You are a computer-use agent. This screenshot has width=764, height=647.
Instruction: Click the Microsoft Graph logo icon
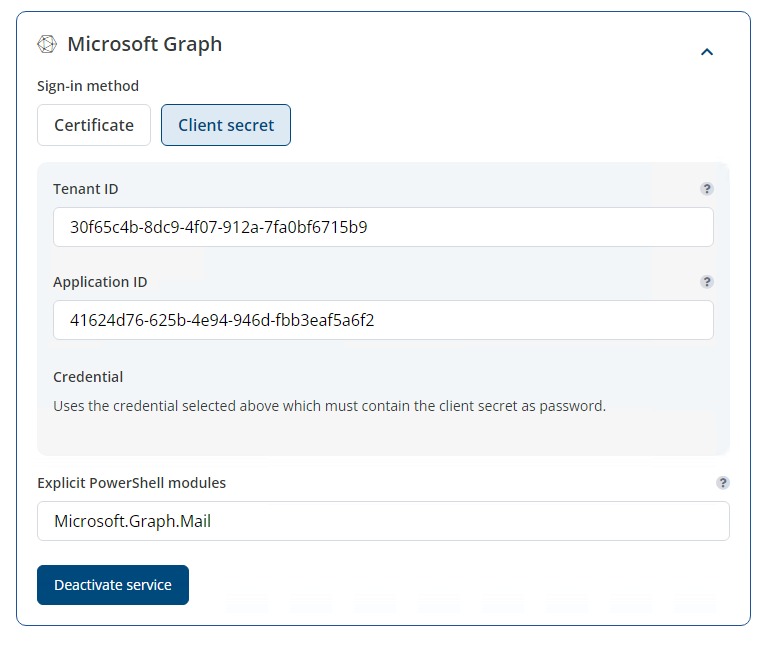click(47, 44)
